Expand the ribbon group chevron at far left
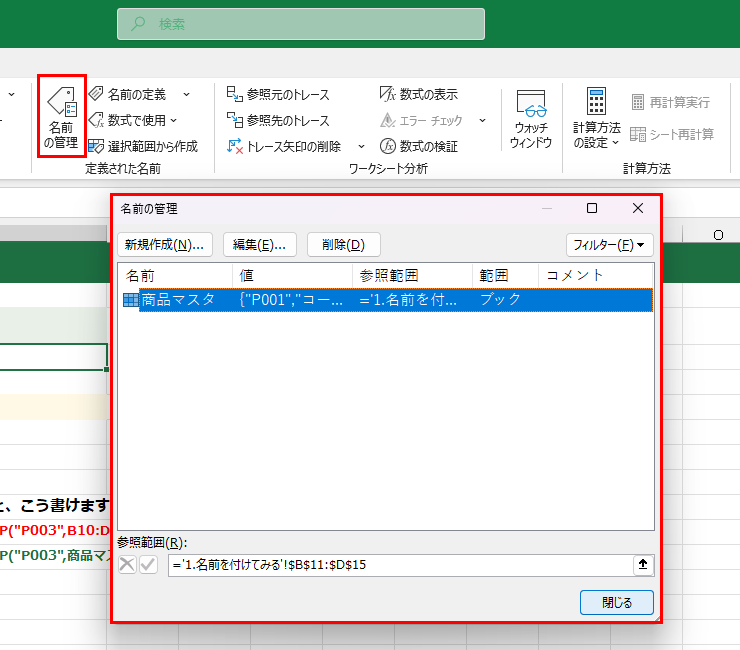Screen dimensions: 740x650 point(11,94)
